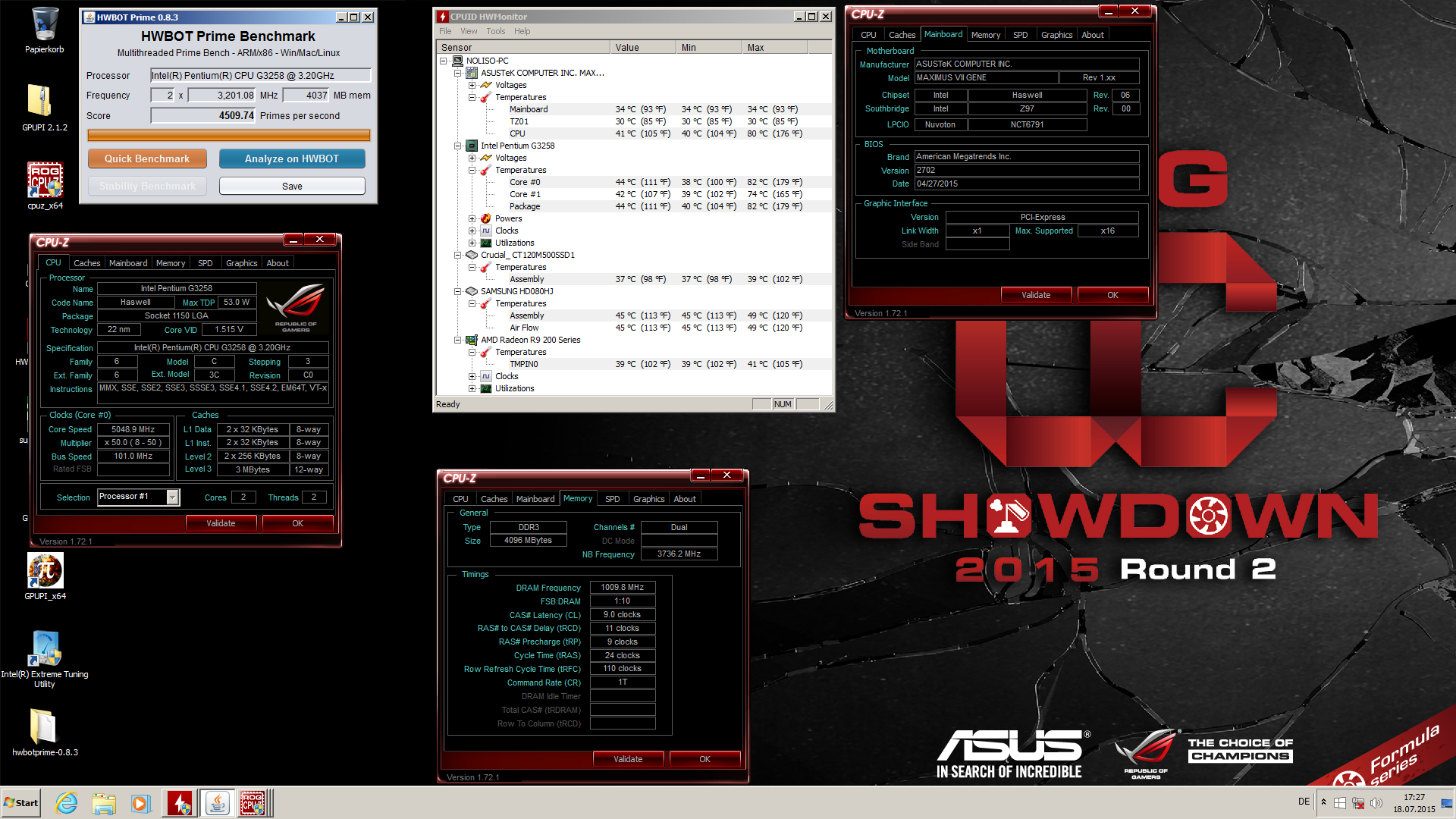The width and height of the screenshot is (1456, 819).
Task: Expand the Powers node in HWMonitor
Action: [472, 218]
